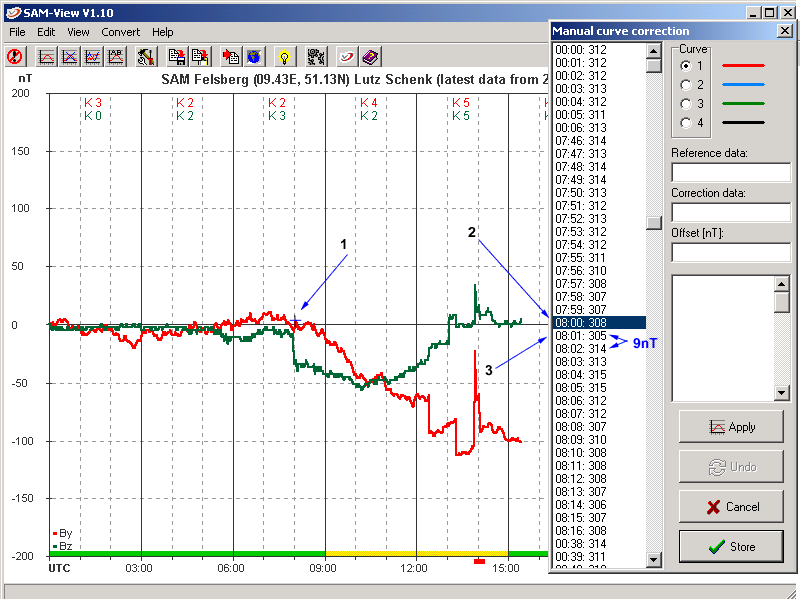800x600 pixels.
Task: Click the red line sample beside Curve 1
Action: (743, 66)
